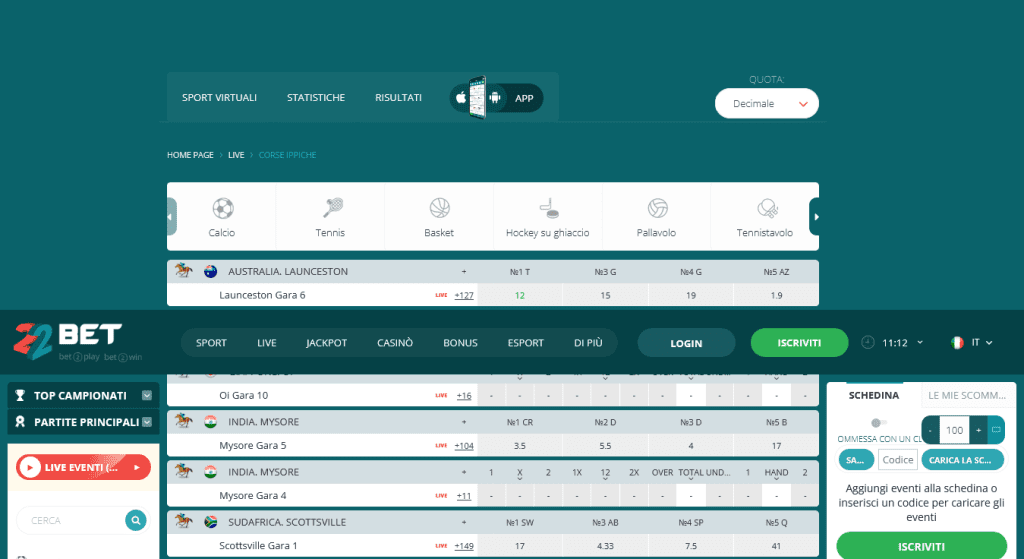Click Iscriviti in the top navigation bar
Screen dimensions: 1024x559
point(799,343)
